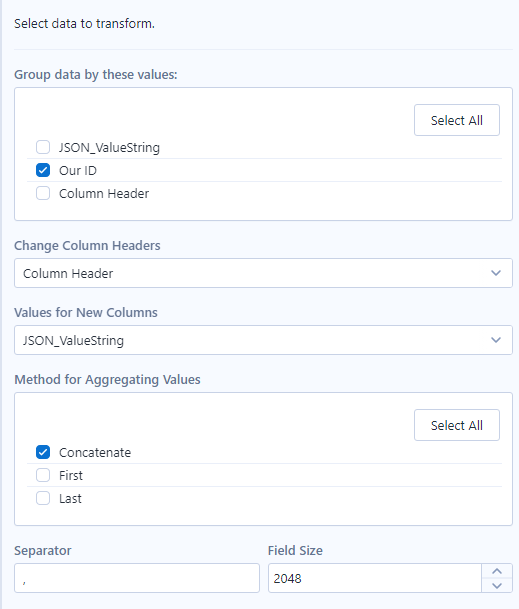Click into the Separator input field

(x=137, y=578)
